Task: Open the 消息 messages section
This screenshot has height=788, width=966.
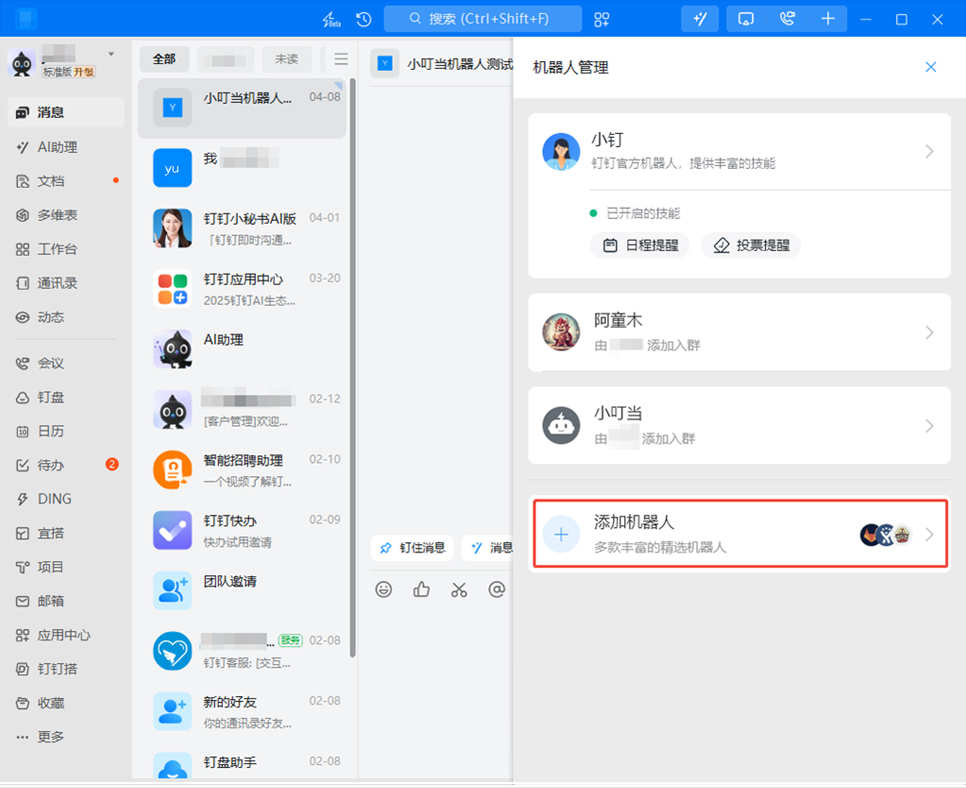Action: tap(65, 113)
